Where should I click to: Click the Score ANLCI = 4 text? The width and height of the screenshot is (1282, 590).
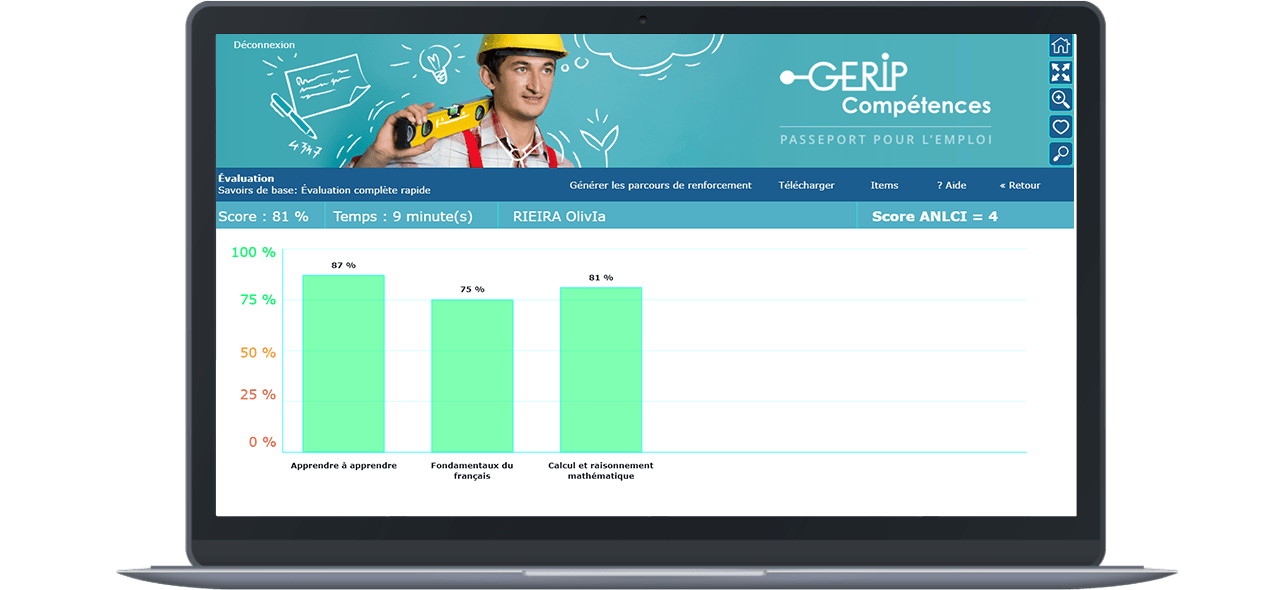coord(934,216)
